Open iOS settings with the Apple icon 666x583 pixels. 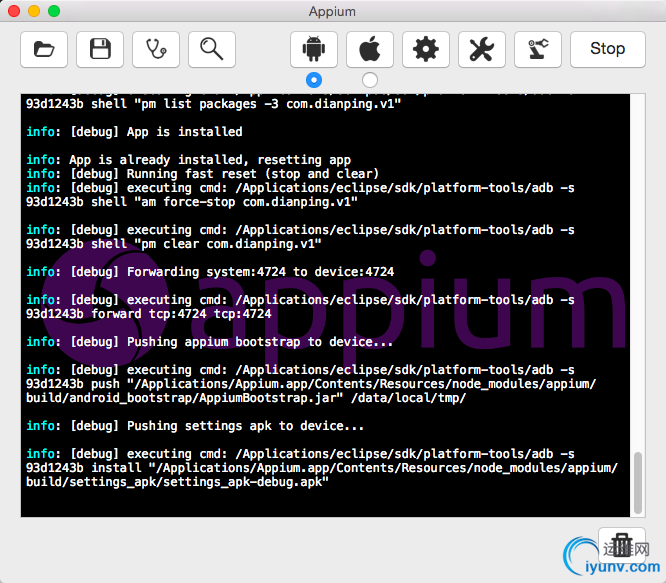point(370,49)
